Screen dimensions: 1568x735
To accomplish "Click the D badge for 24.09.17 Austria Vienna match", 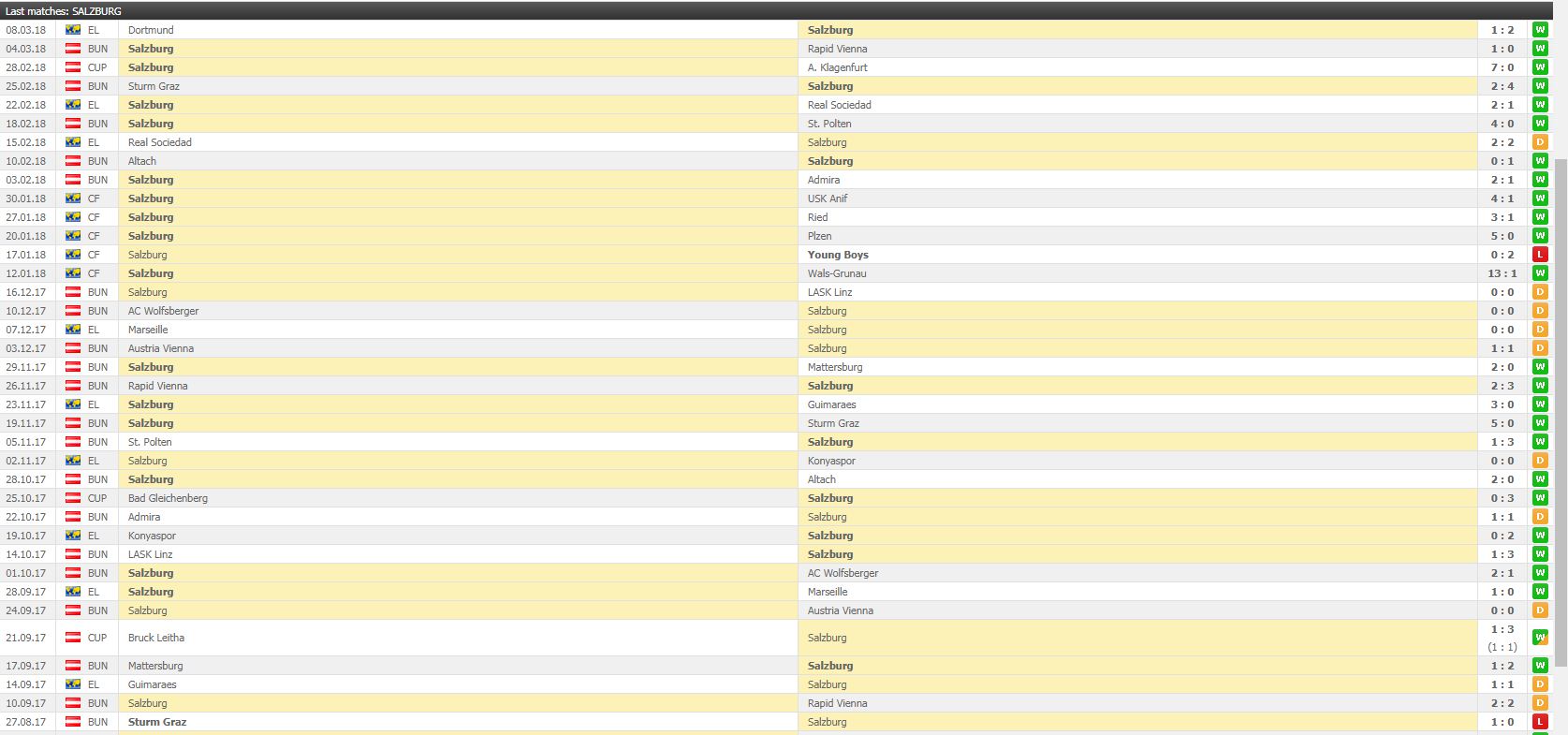I will [1540, 610].
